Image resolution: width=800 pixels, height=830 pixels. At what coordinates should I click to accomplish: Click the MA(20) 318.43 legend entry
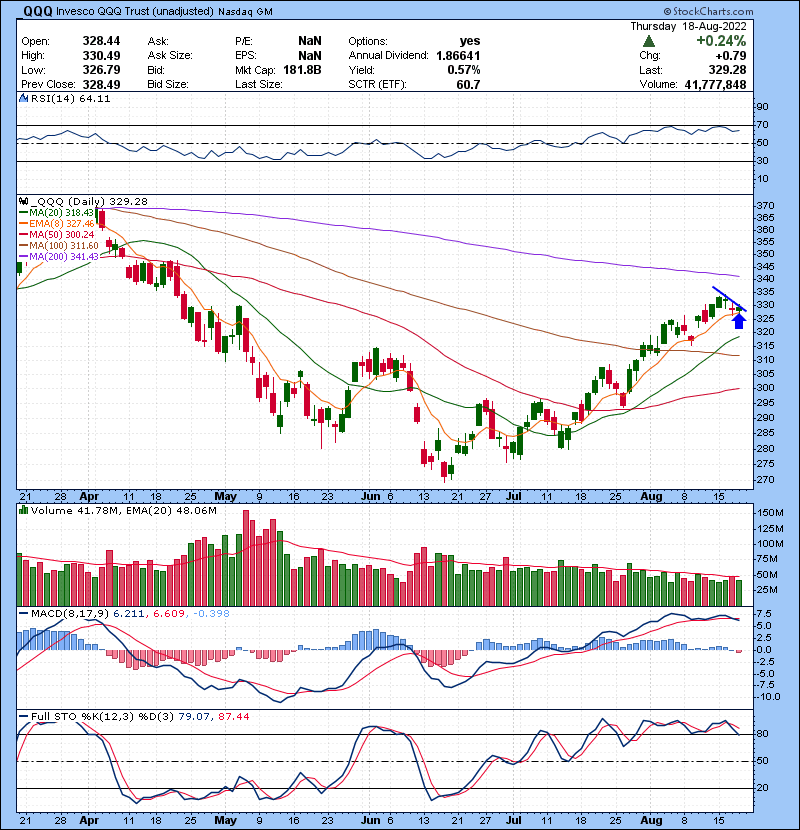point(61,213)
